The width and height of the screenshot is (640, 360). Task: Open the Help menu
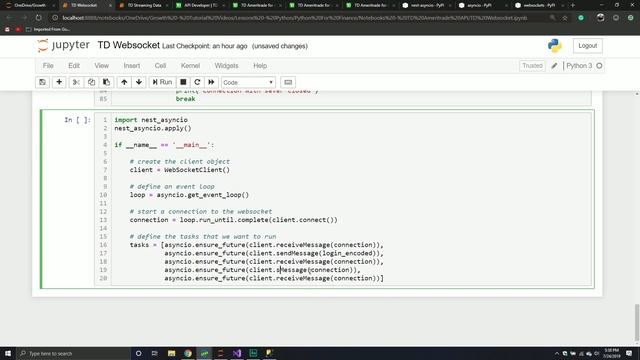click(260, 66)
